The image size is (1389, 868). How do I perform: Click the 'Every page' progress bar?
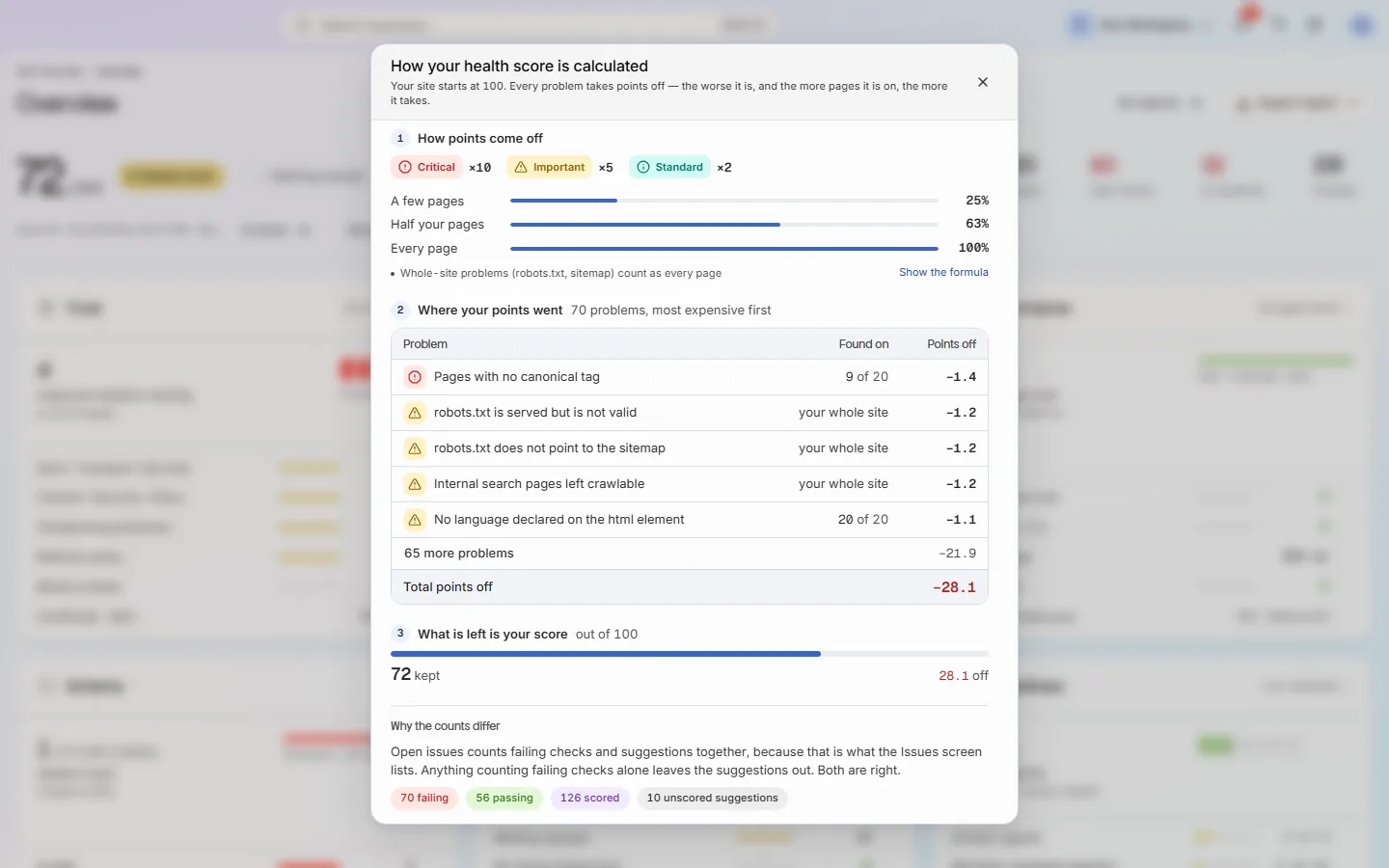724,248
